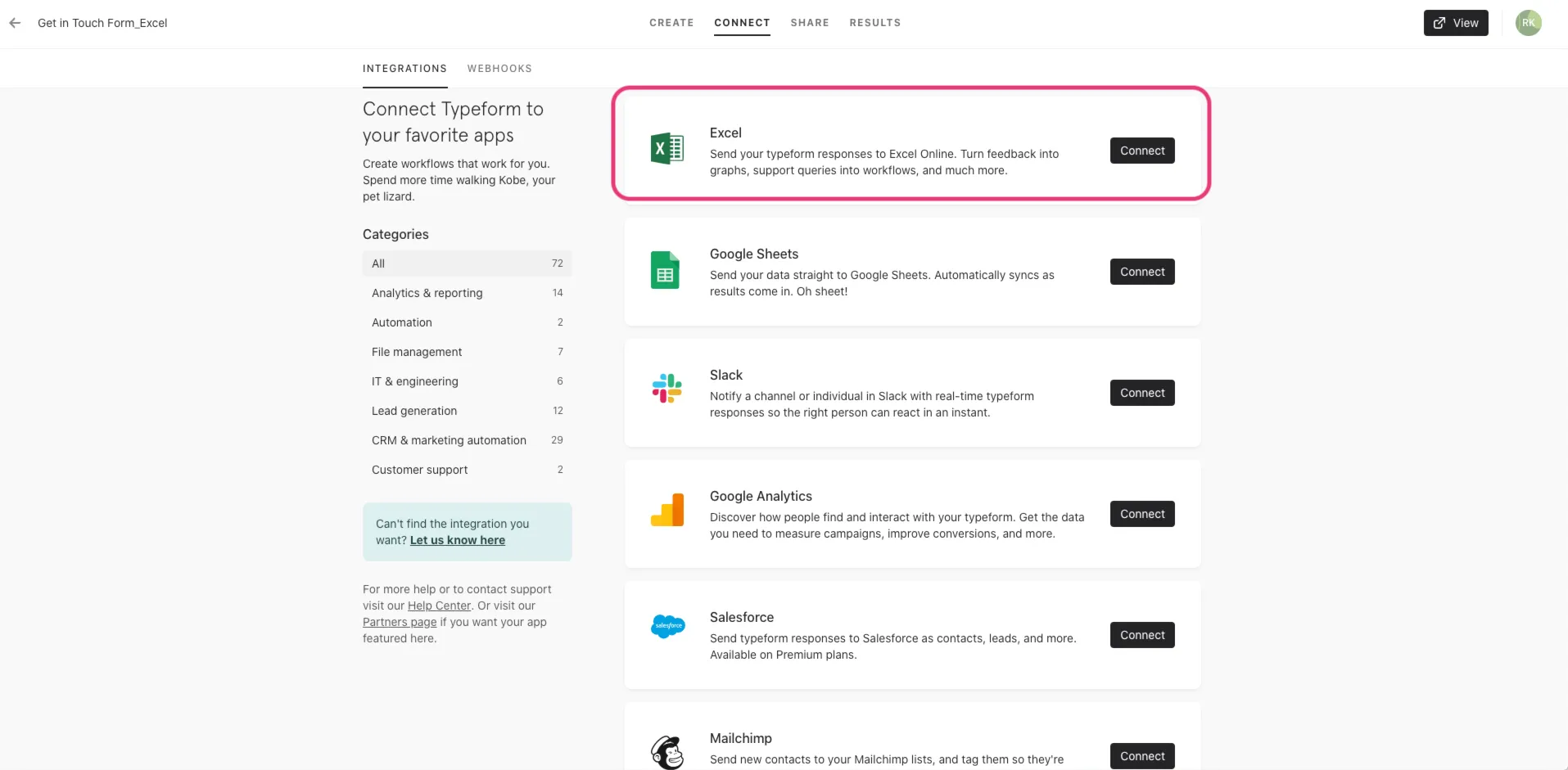
Task: Filter by IT & engineering category
Action: point(467,381)
